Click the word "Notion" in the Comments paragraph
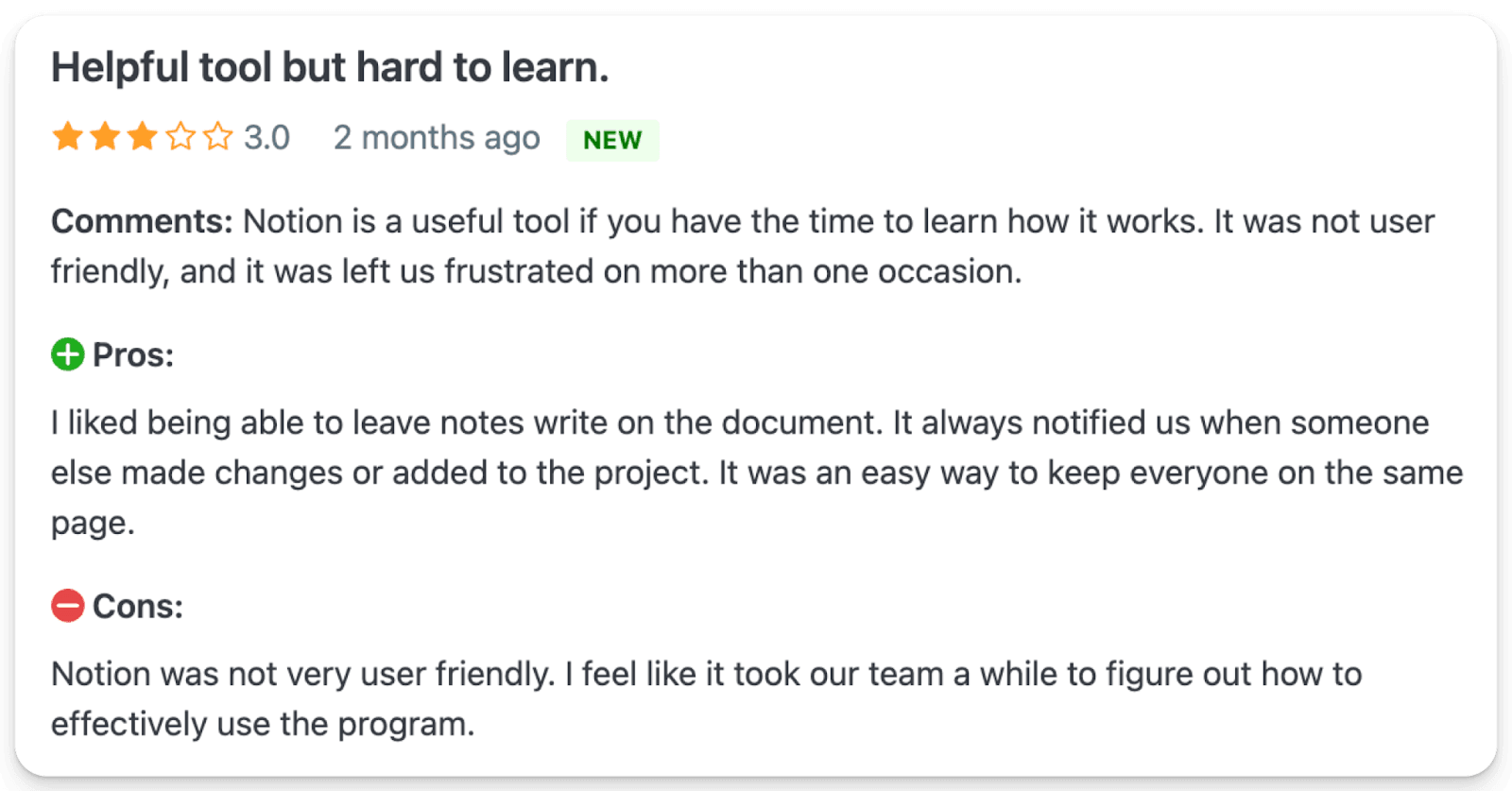This screenshot has height=791, width=1512. tap(293, 221)
